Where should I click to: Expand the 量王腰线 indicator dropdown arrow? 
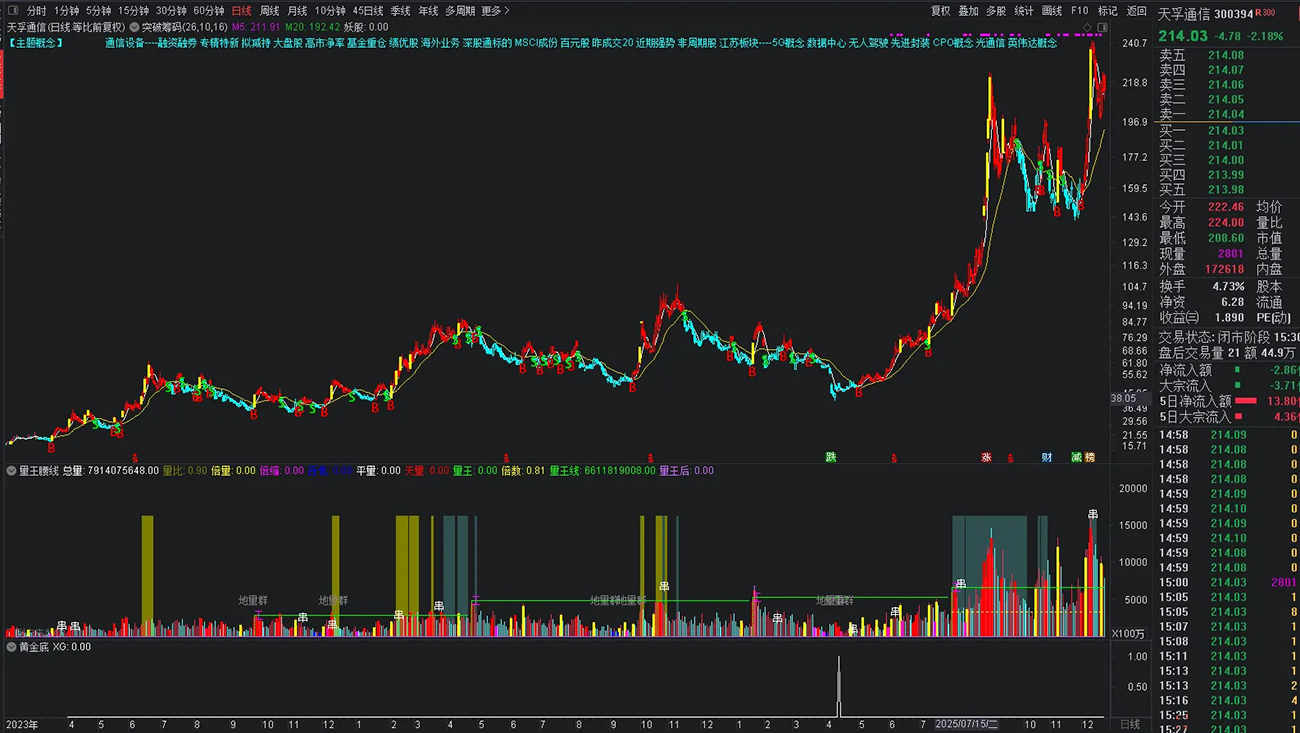(12, 470)
